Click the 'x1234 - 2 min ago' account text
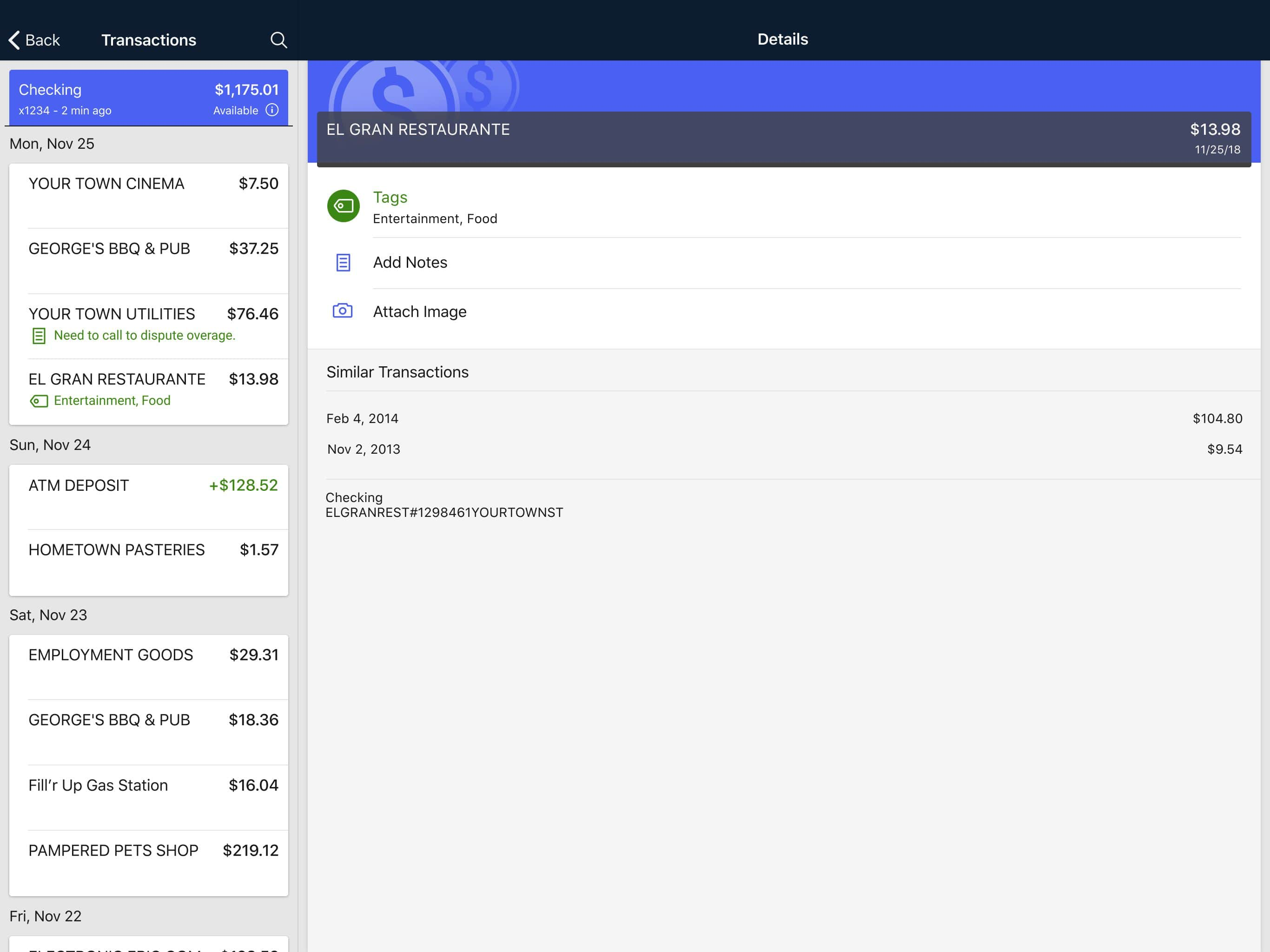Image resolution: width=1270 pixels, height=952 pixels. pos(65,110)
